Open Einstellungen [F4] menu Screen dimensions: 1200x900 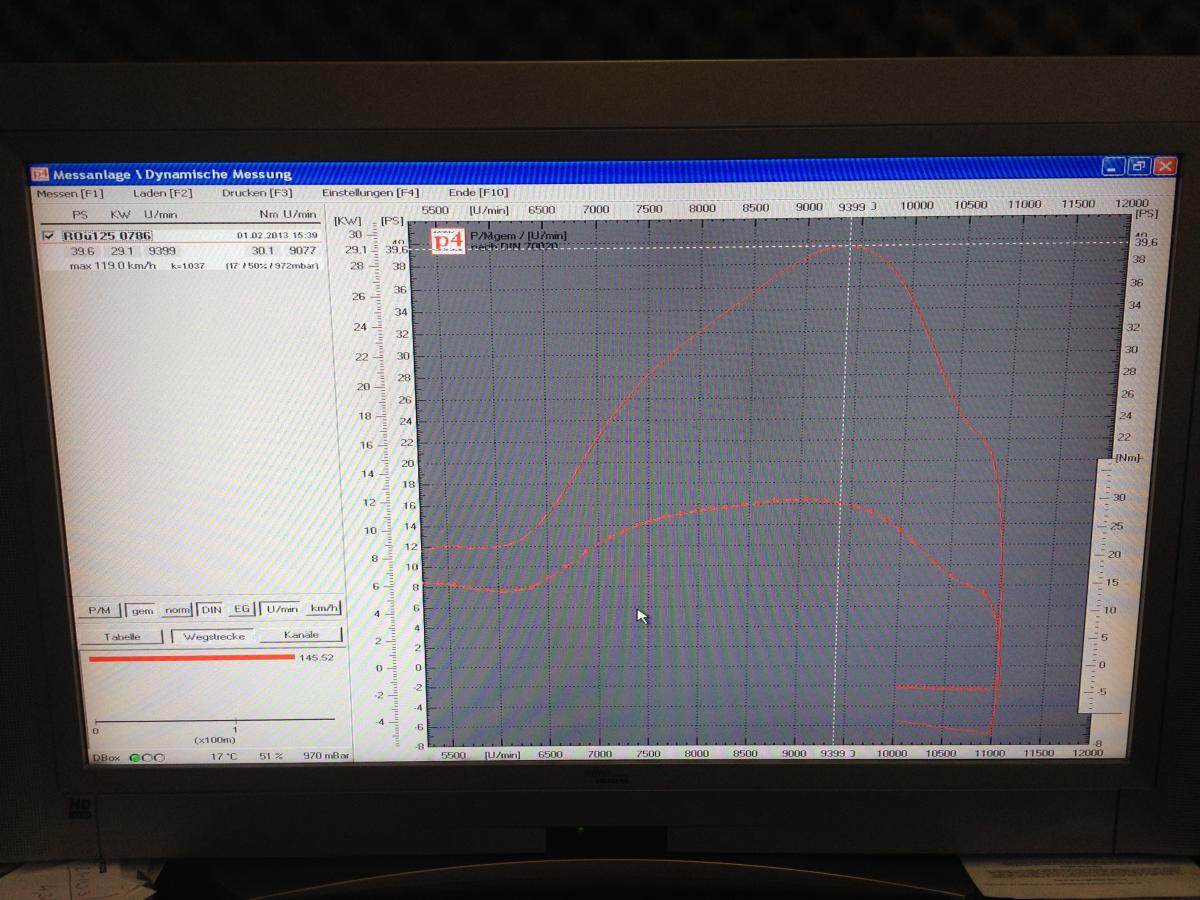370,193
